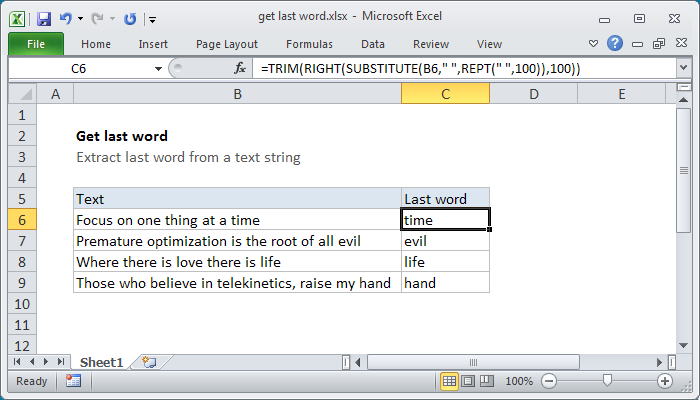
Task: Select column E header
Action: point(621,94)
